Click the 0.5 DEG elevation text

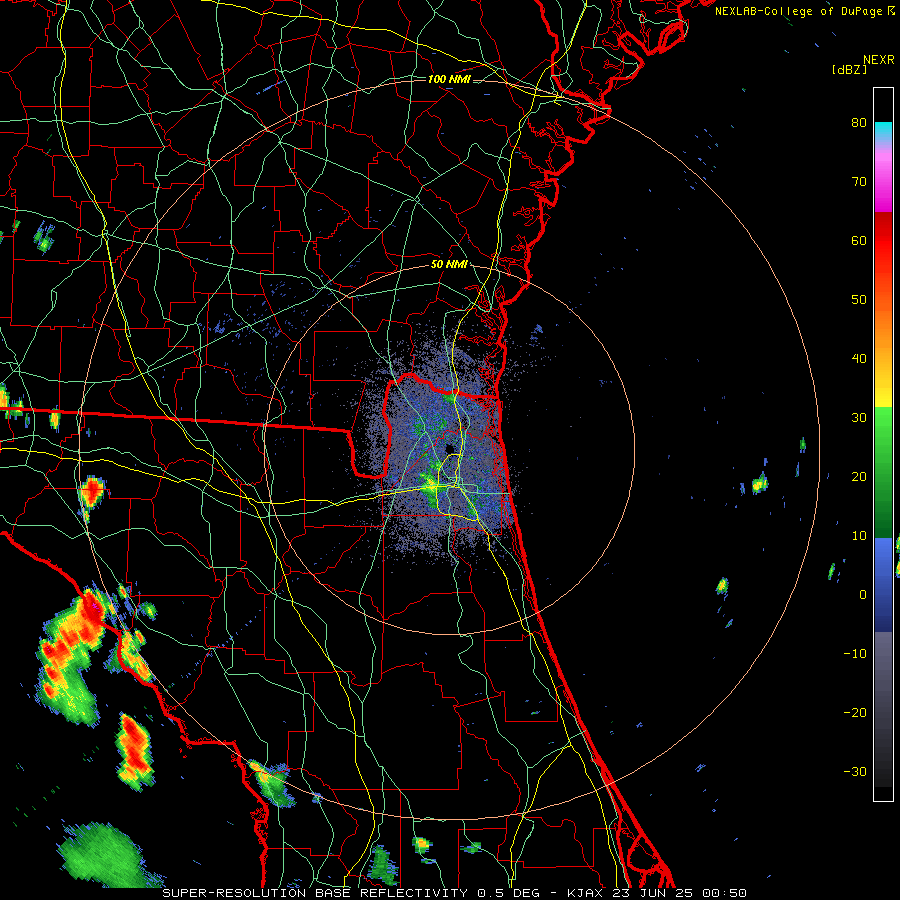pos(509,893)
